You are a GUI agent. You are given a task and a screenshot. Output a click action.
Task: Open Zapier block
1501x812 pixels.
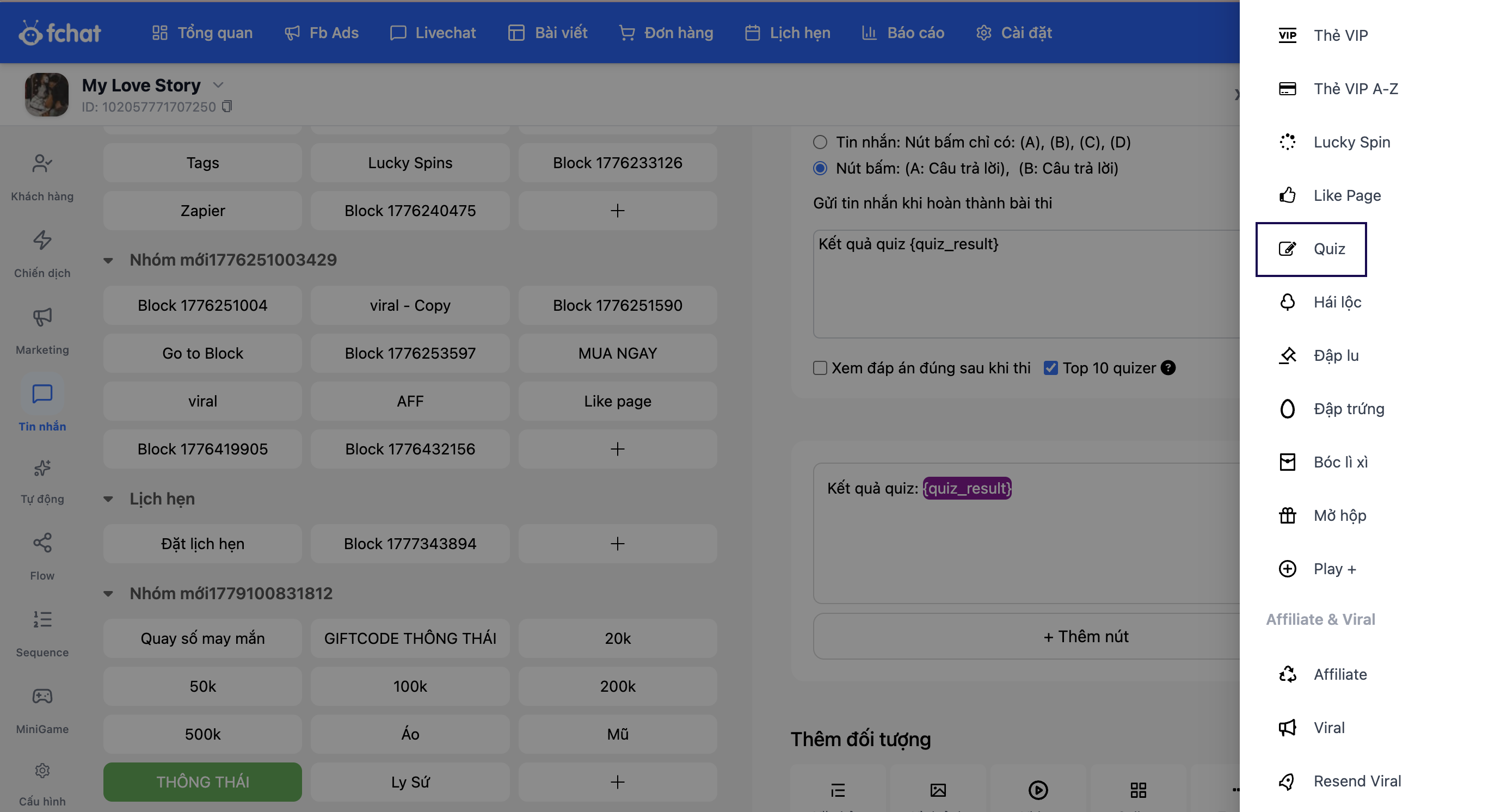[x=202, y=210]
